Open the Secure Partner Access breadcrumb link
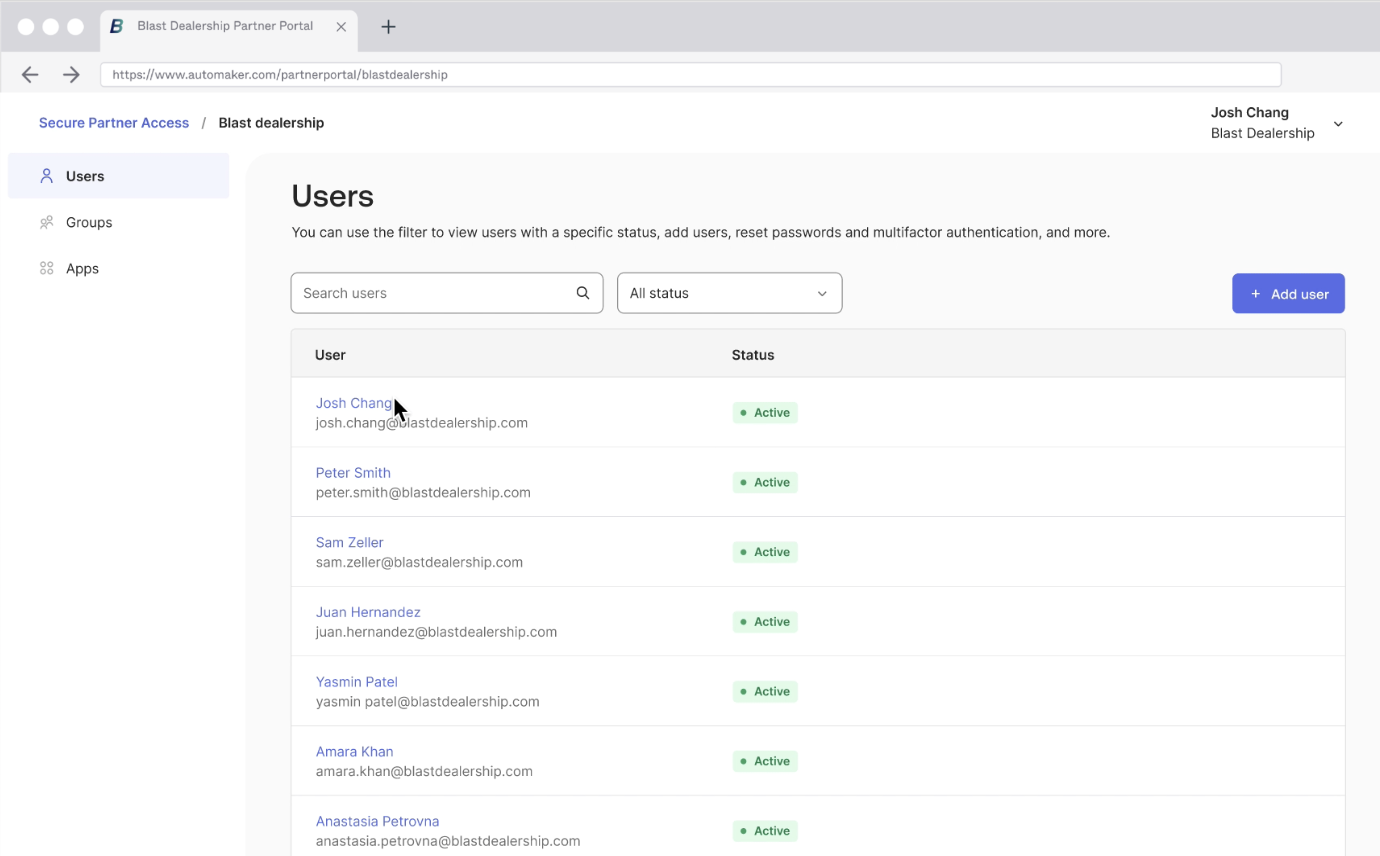The width and height of the screenshot is (1380, 856). pos(113,122)
